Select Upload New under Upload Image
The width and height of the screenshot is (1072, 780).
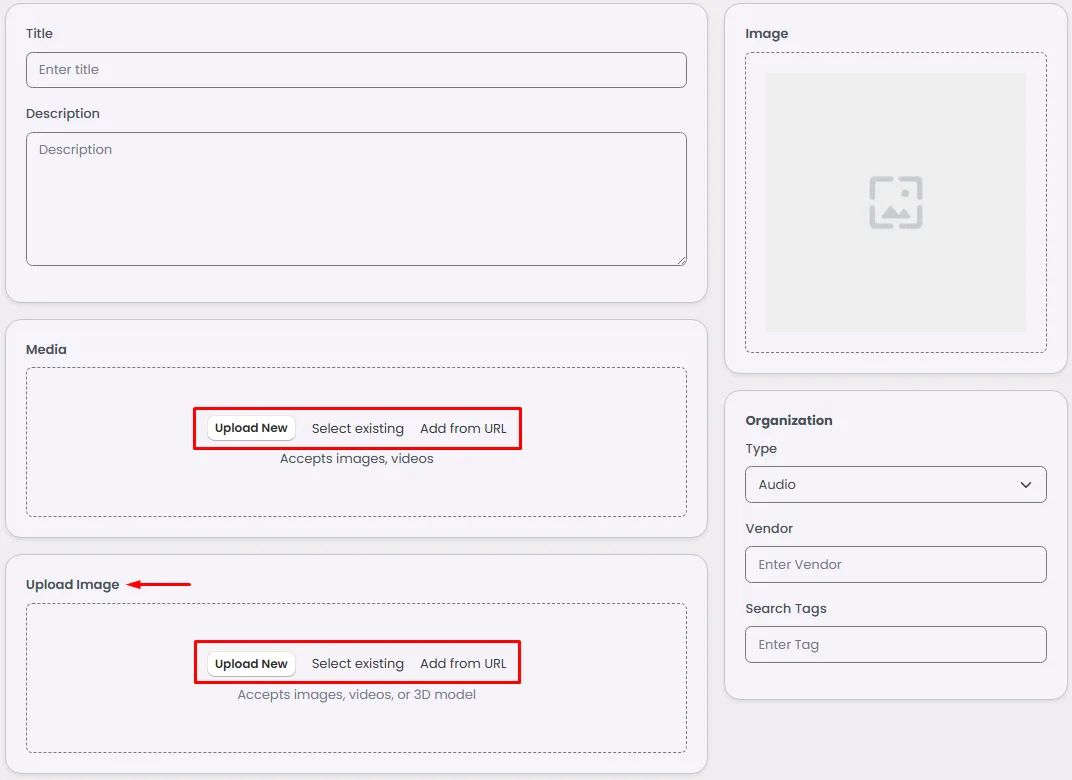coord(251,664)
